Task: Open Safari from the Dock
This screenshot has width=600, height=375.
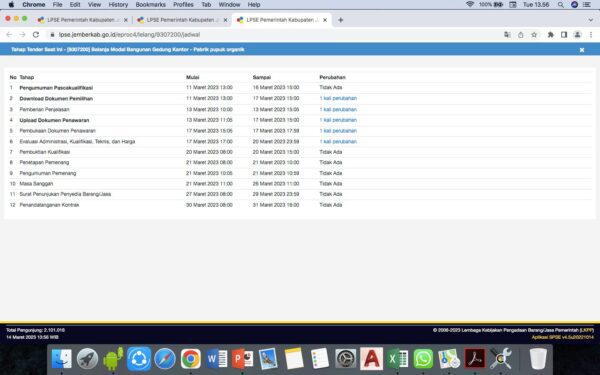Action: click(x=165, y=359)
